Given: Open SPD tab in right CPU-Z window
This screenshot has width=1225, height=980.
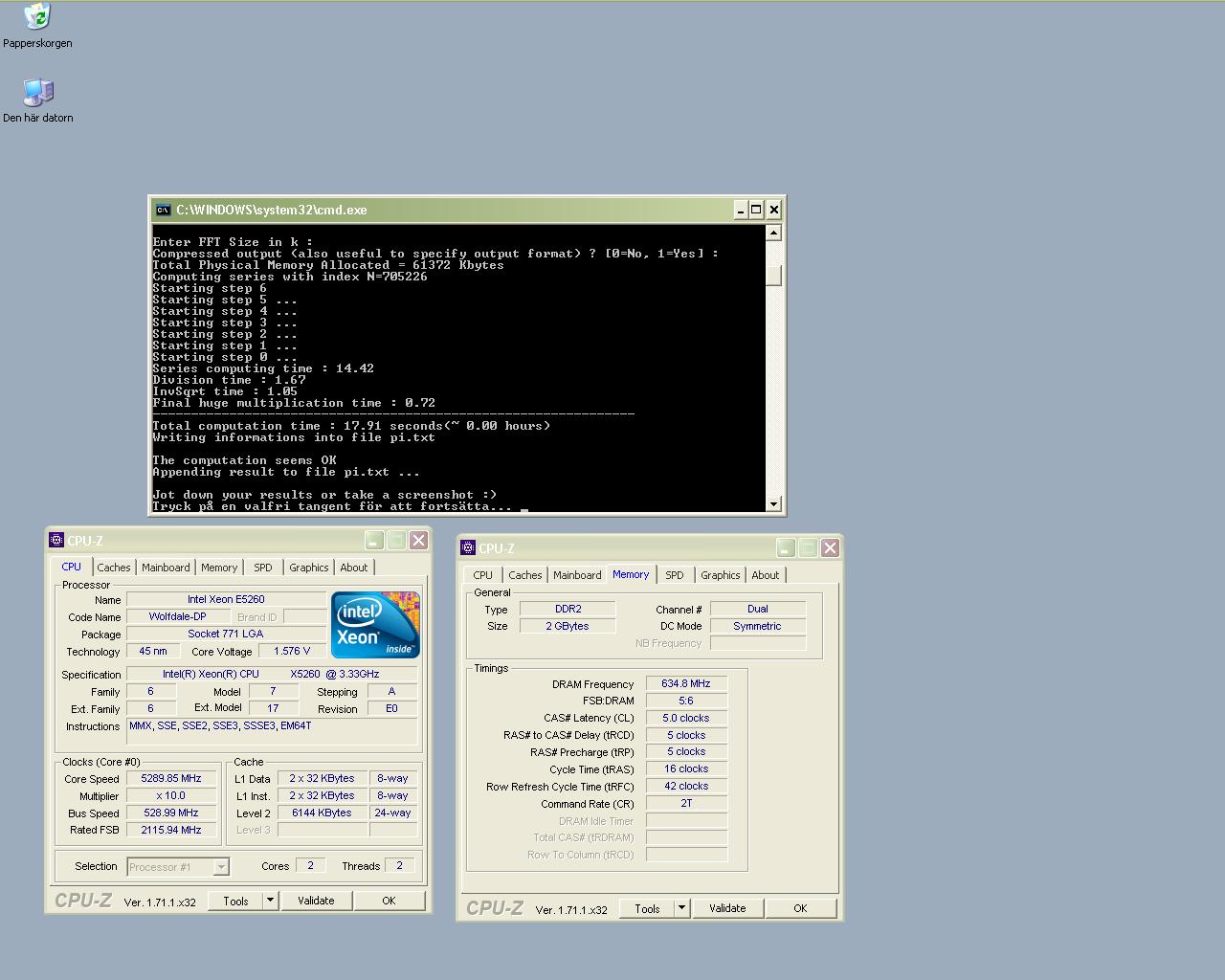Looking at the screenshot, I should pyautogui.click(x=675, y=575).
